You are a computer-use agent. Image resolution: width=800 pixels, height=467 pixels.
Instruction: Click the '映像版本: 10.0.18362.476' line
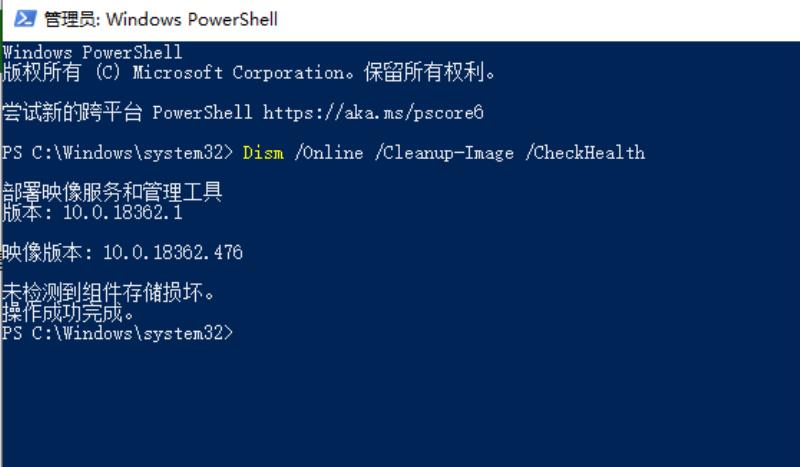coord(122,252)
